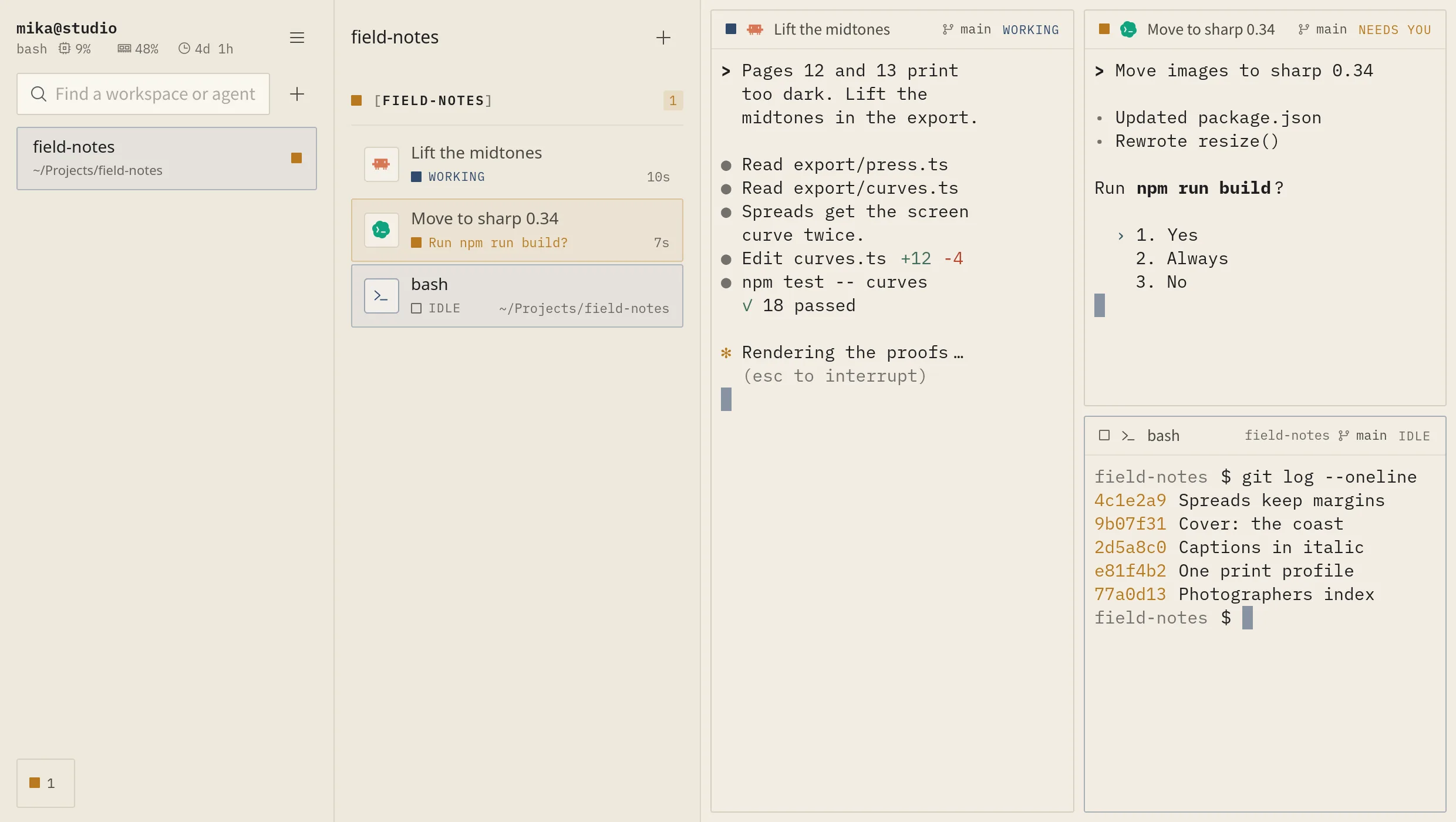Click the green agent icon on the Move to sharp 0.34 card
This screenshot has width=1456, height=822.
(x=382, y=230)
